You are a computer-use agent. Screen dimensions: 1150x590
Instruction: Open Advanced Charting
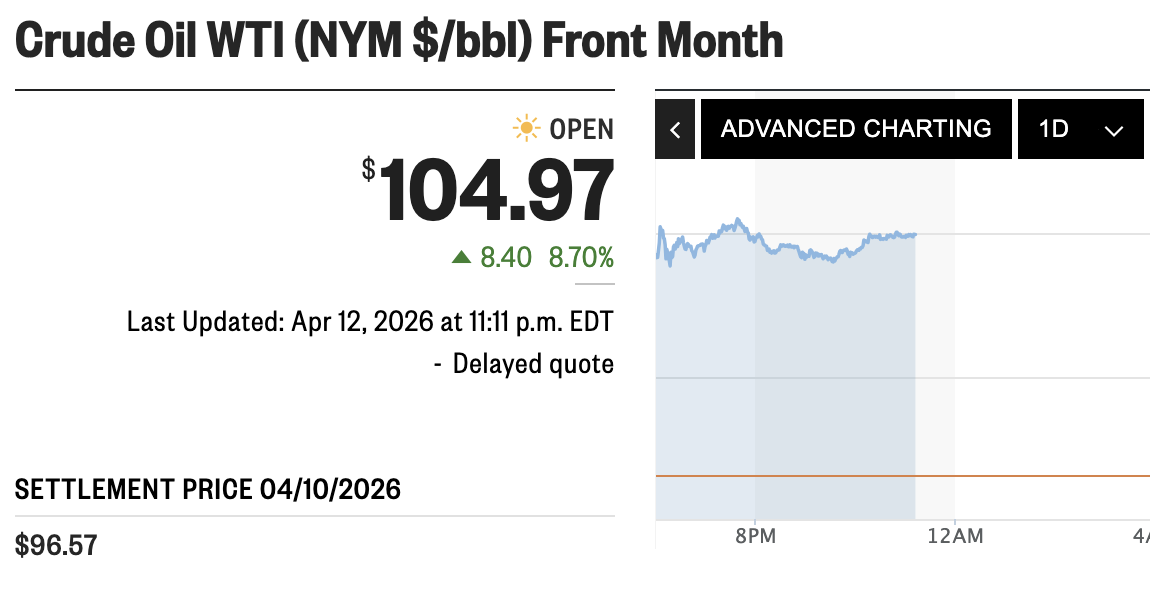tap(856, 129)
